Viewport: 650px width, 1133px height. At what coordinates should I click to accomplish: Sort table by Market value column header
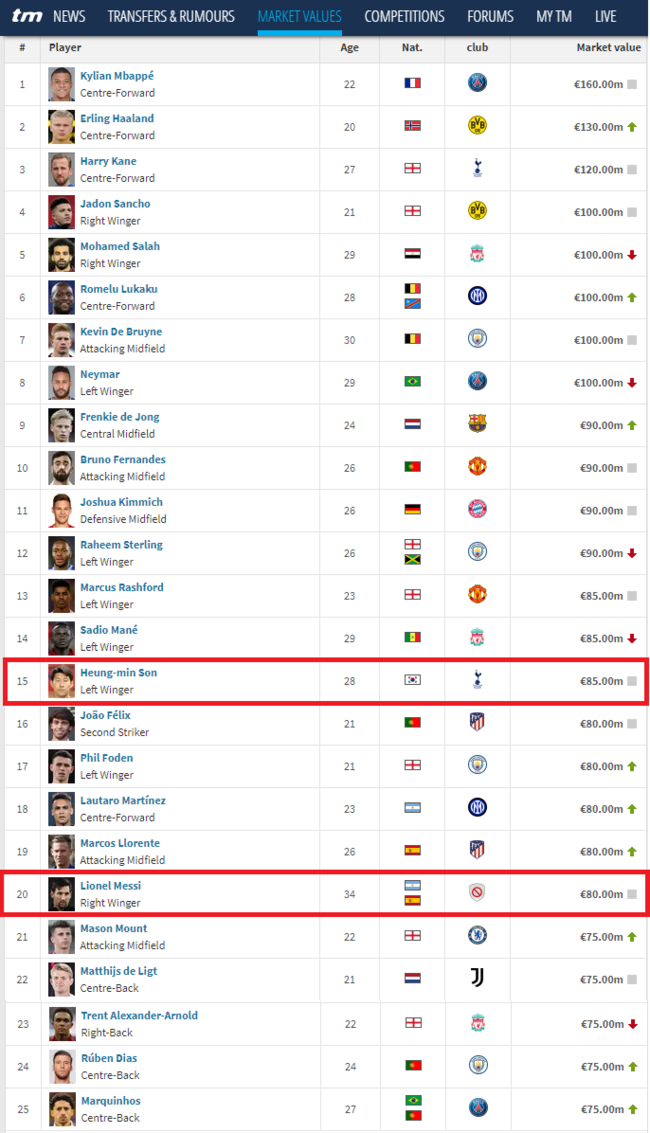[x=608, y=48]
